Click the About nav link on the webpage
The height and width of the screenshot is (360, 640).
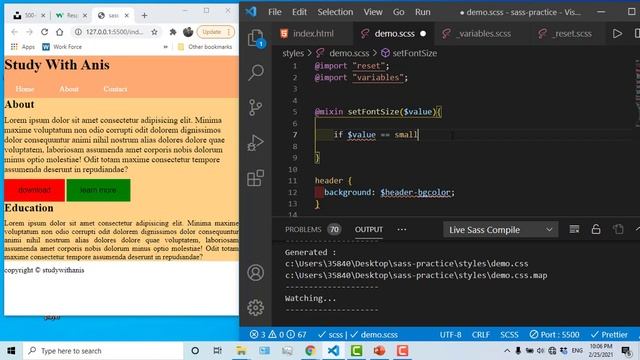(69, 89)
